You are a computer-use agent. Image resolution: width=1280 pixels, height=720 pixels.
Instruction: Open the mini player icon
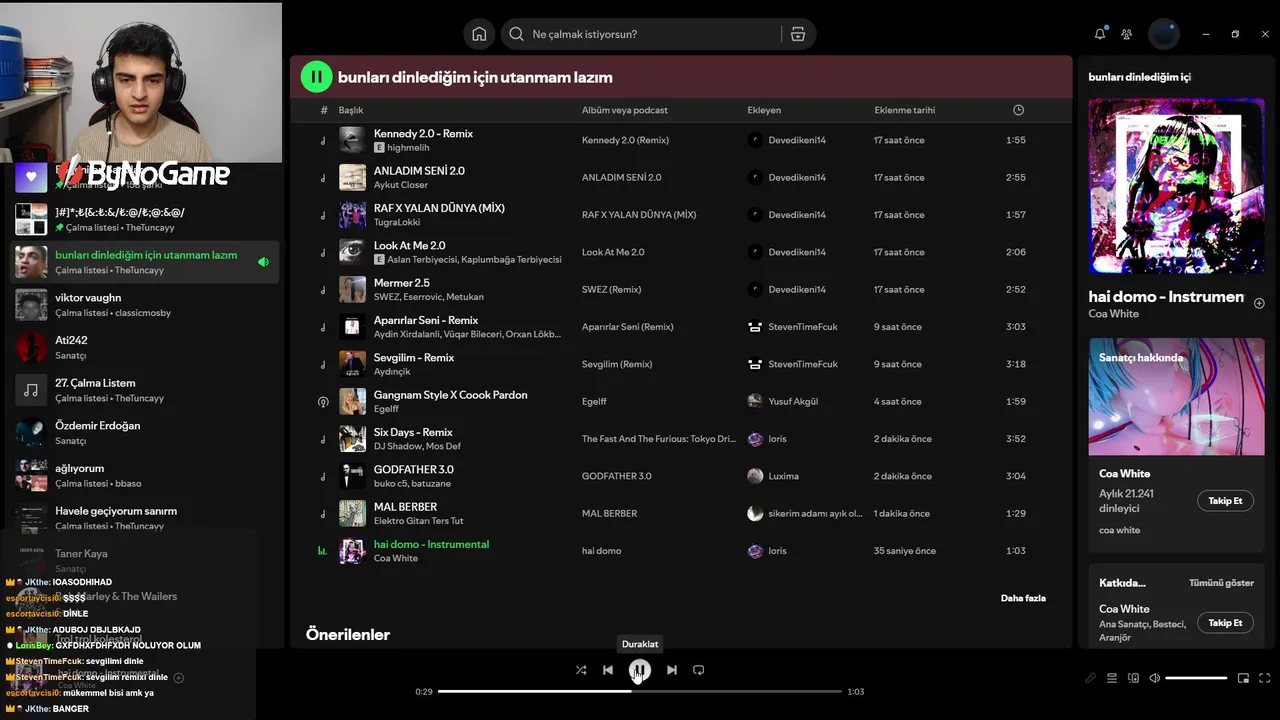tap(1243, 678)
